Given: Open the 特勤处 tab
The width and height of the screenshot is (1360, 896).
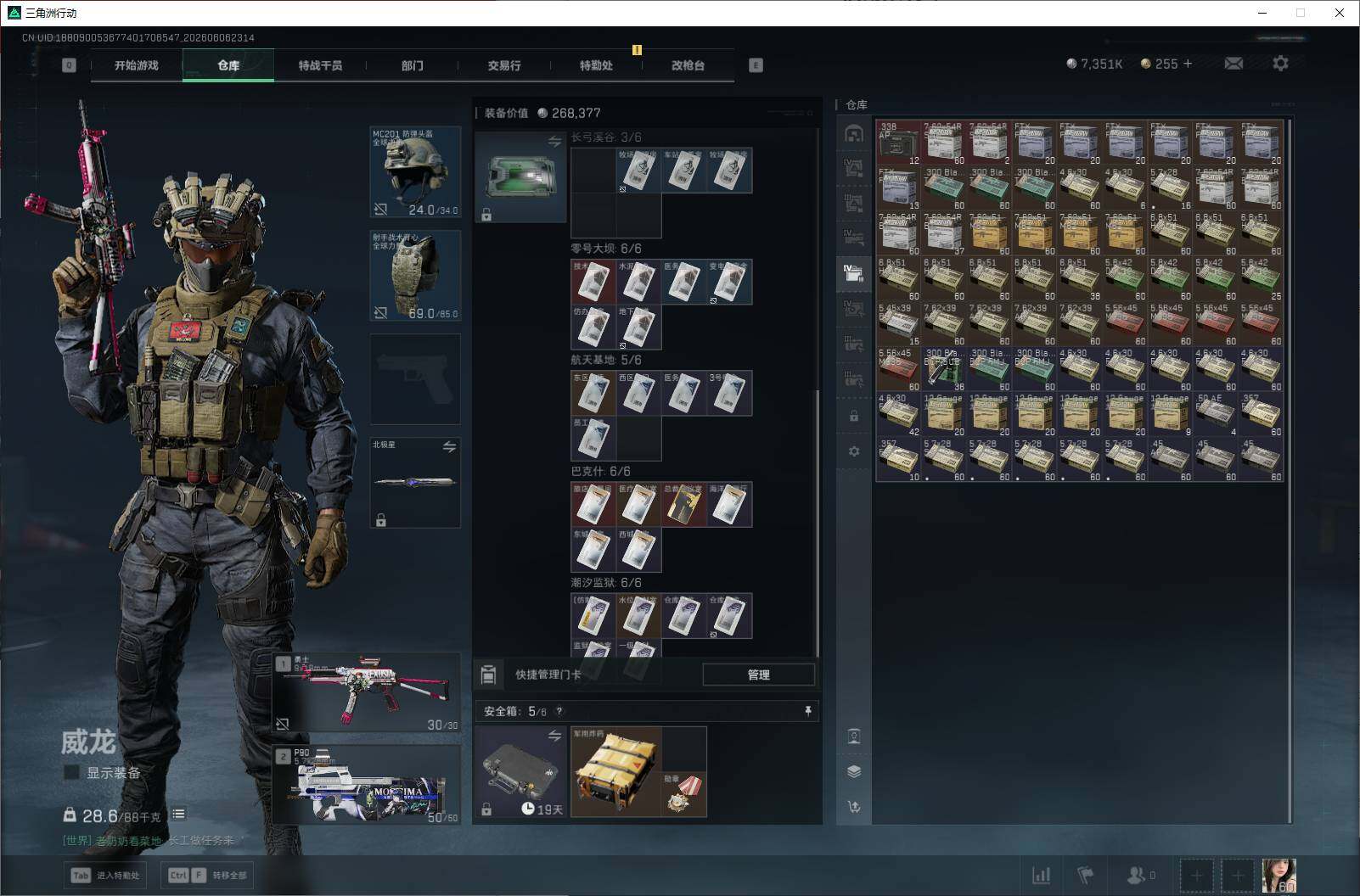Looking at the screenshot, I should tap(596, 65).
